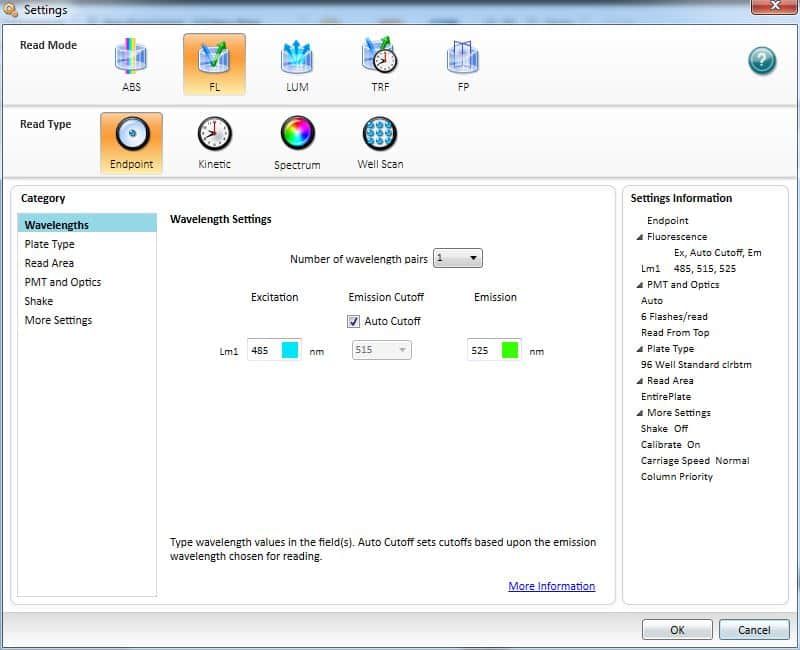The width and height of the screenshot is (800, 650).
Task: Choose the Endpoint read type
Action: coord(132,143)
